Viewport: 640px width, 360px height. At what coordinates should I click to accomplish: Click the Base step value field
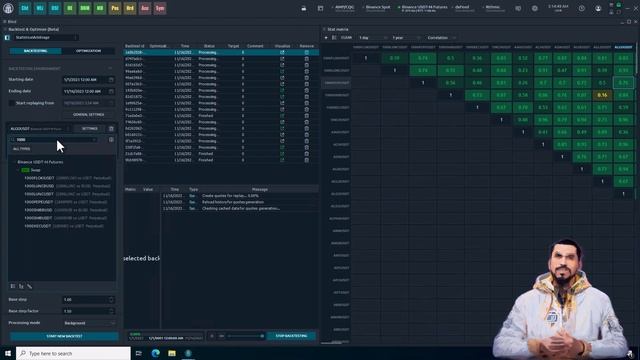coord(88,300)
